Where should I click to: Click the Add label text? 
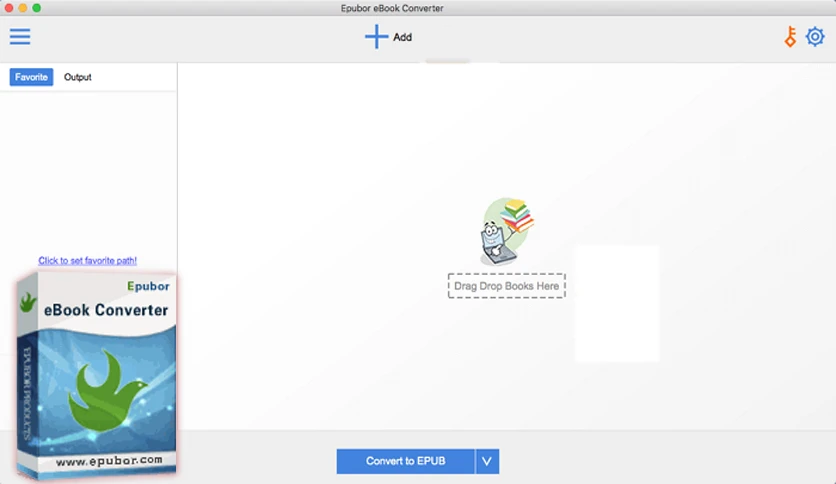(403, 37)
